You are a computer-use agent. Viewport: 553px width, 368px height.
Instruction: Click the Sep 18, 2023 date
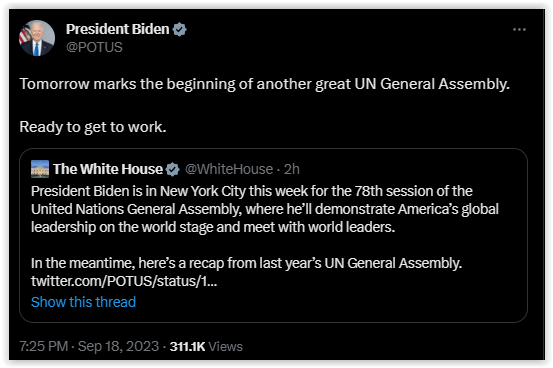pos(118,346)
